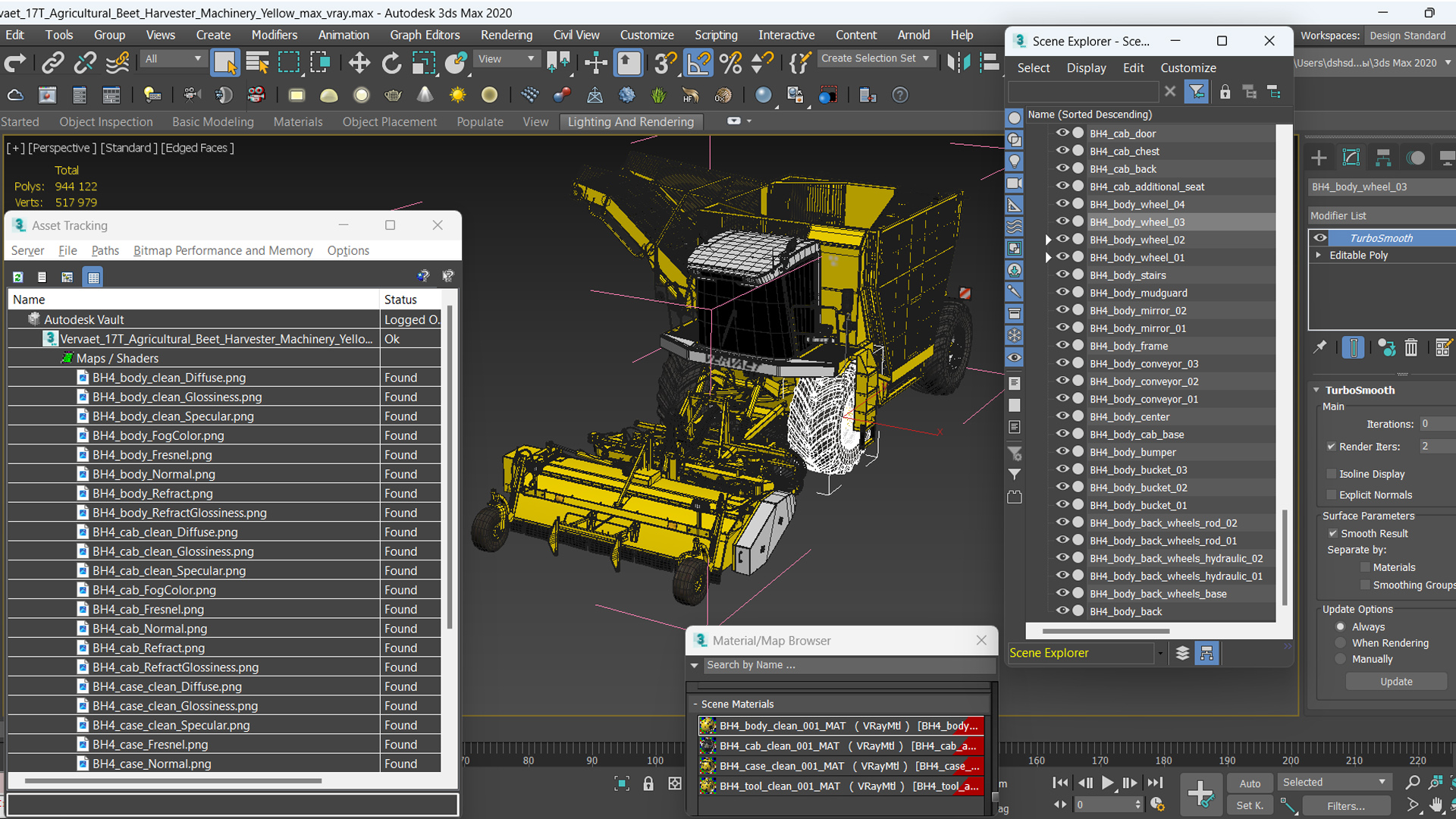This screenshot has height=819, width=1456.
Task: Hide BH4_cab_door using its eye icon
Action: (x=1062, y=133)
